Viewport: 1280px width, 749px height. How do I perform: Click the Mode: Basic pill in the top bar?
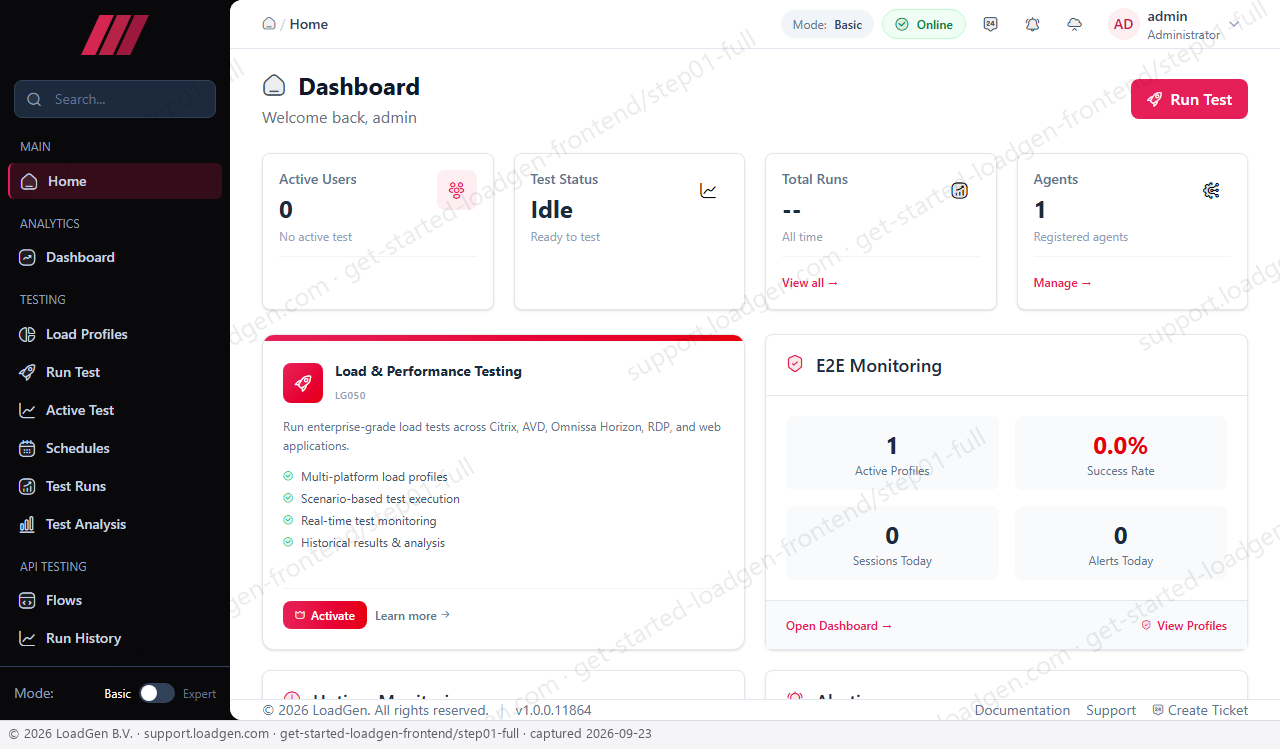(827, 25)
